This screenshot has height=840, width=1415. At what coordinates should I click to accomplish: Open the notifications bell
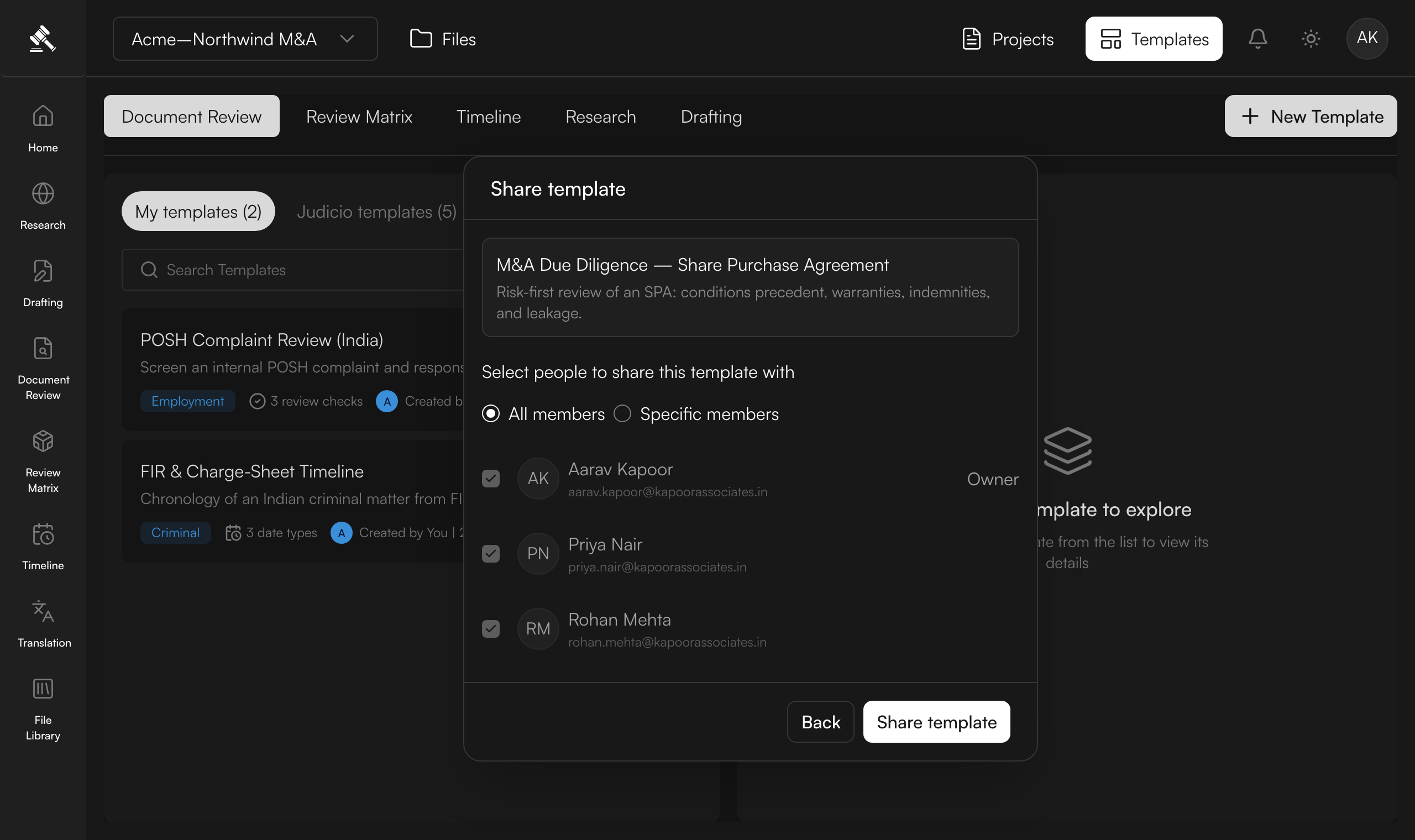(x=1257, y=39)
